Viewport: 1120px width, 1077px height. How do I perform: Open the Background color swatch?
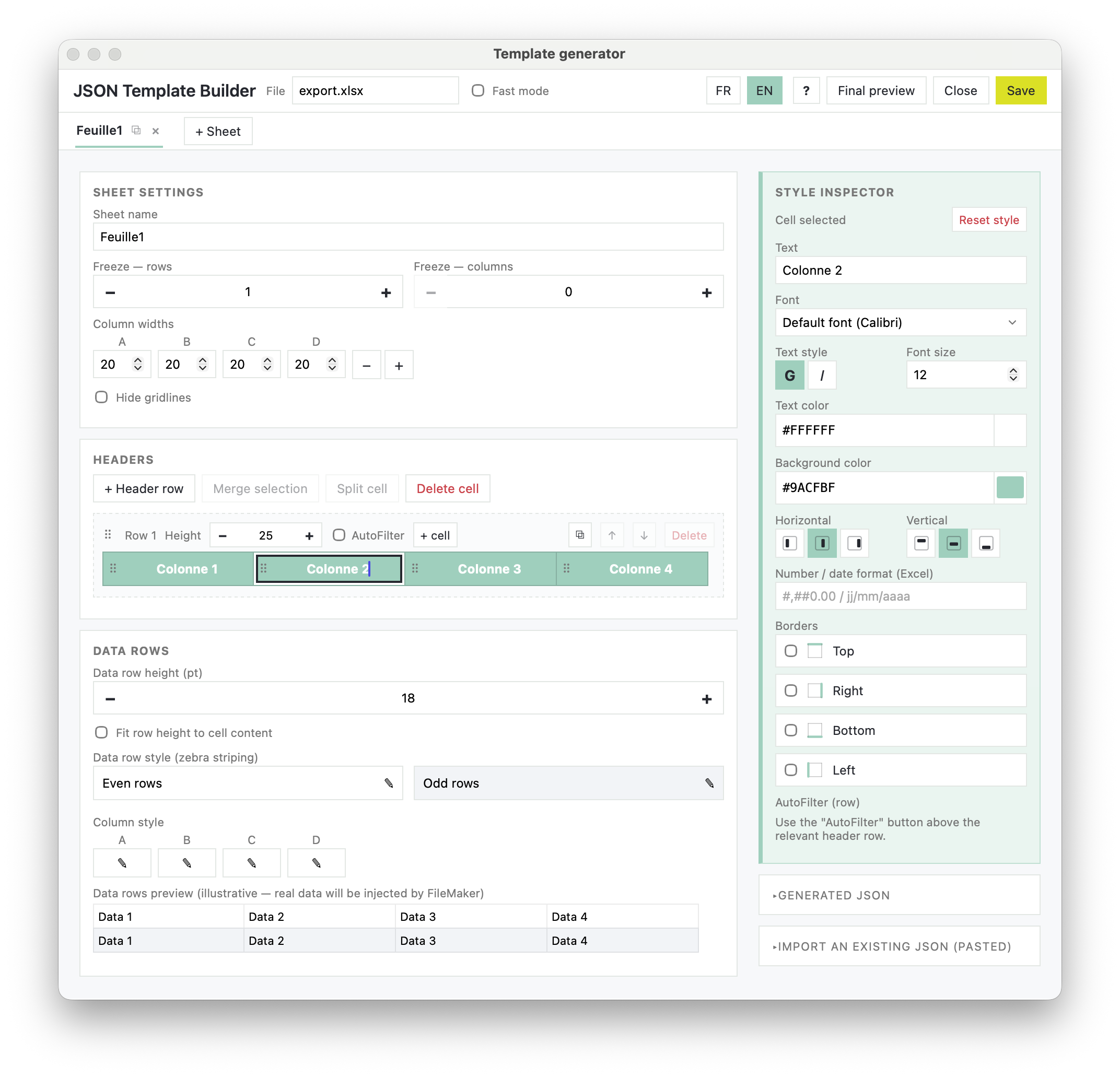pos(1010,487)
